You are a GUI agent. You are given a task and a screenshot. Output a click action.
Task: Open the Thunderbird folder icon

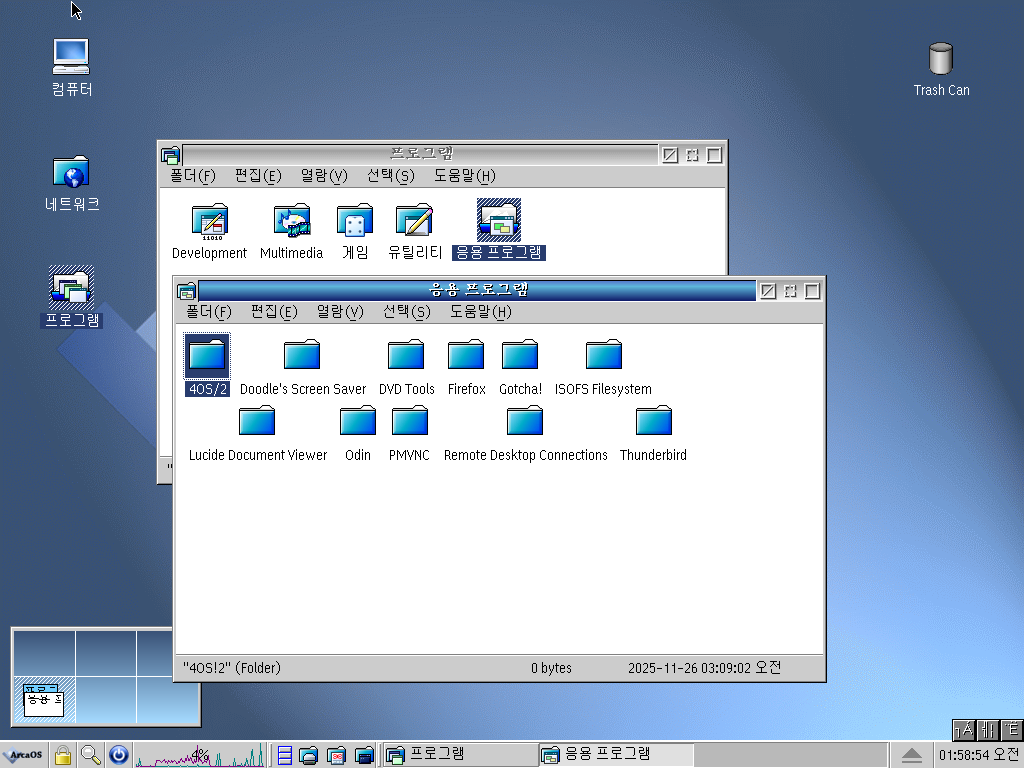coord(653,422)
